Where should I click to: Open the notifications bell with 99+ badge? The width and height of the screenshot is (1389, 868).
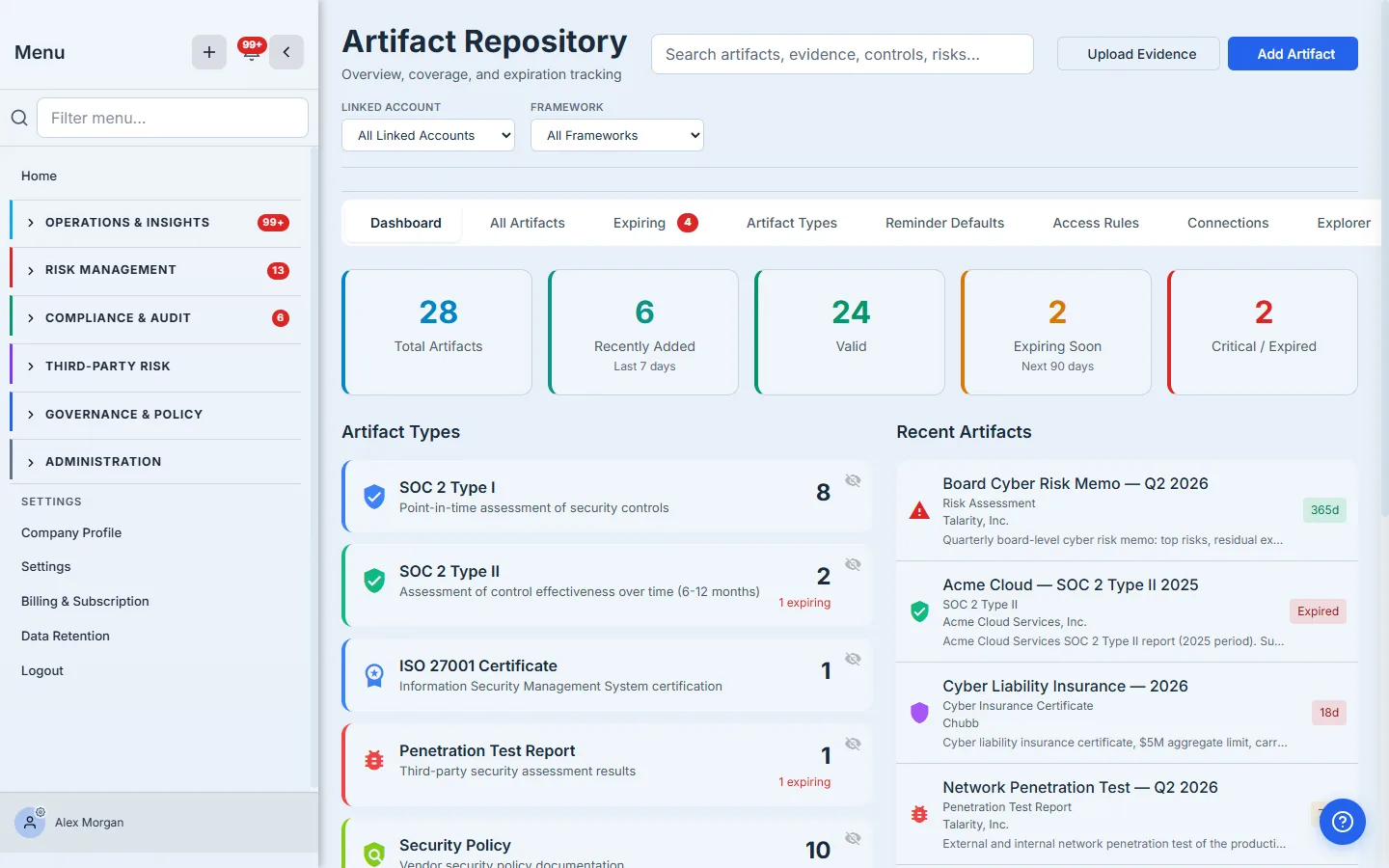coord(251,51)
